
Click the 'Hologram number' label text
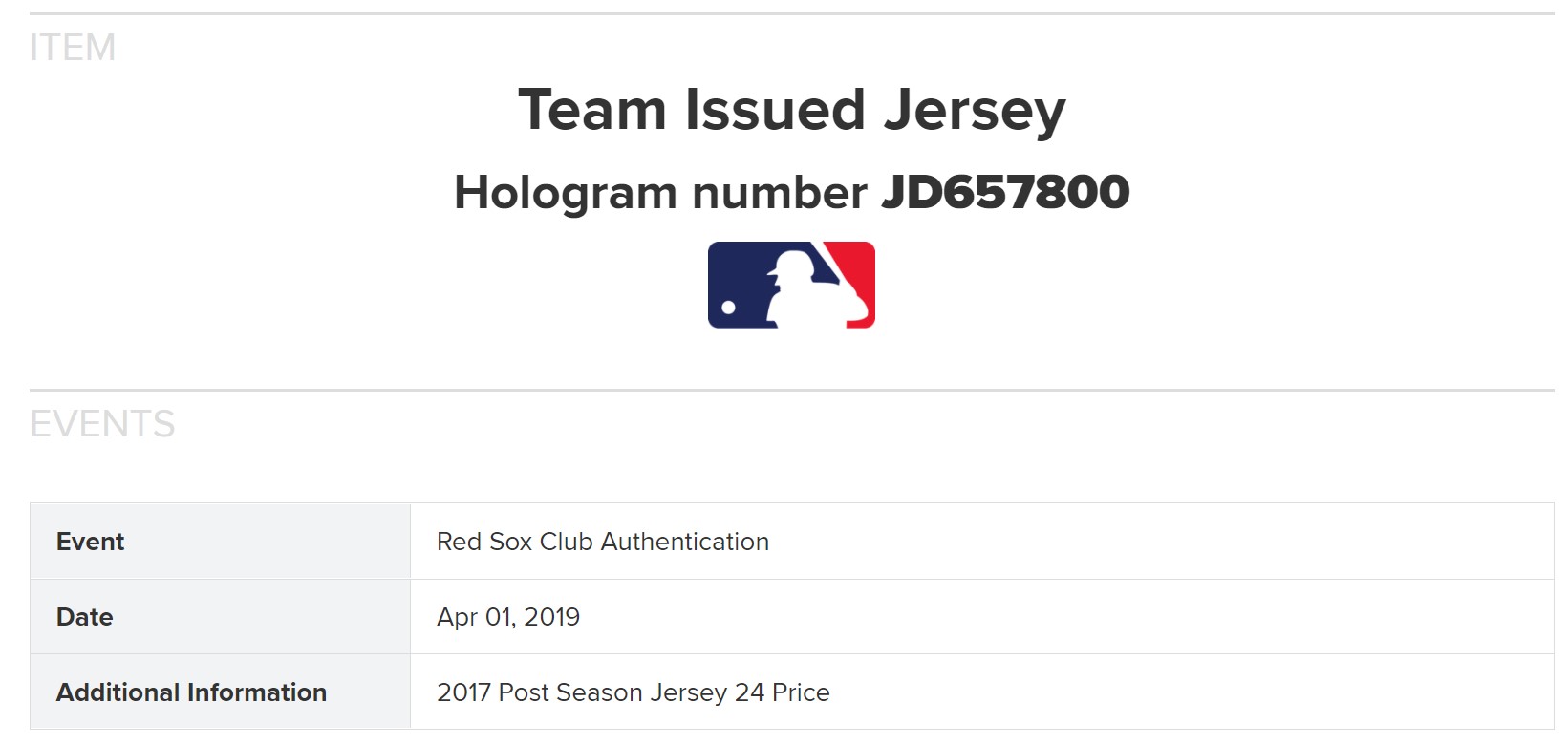(660, 193)
